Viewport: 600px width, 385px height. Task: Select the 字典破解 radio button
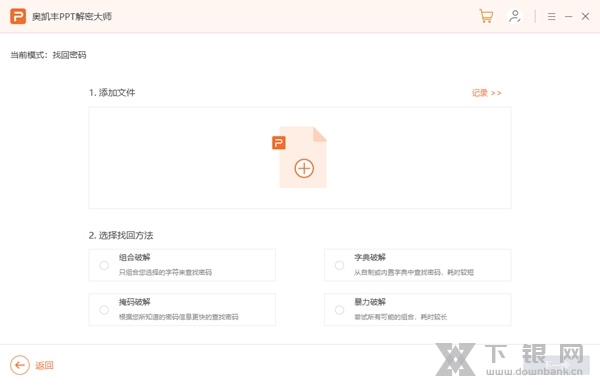(x=339, y=265)
